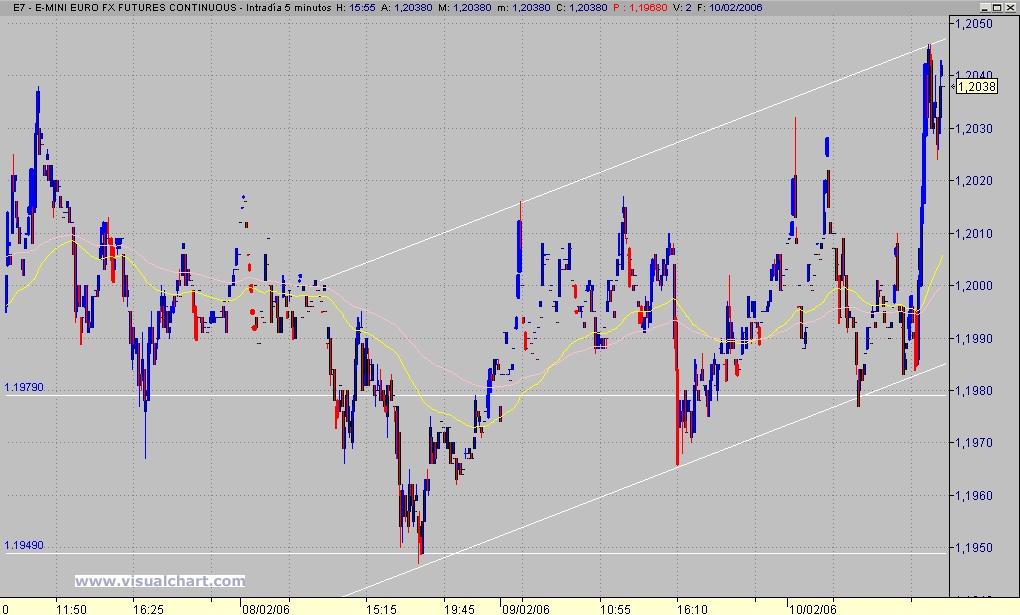Maximize the chart window
Image resolution: width=1020 pixels, height=615 pixels.
(997, 7)
